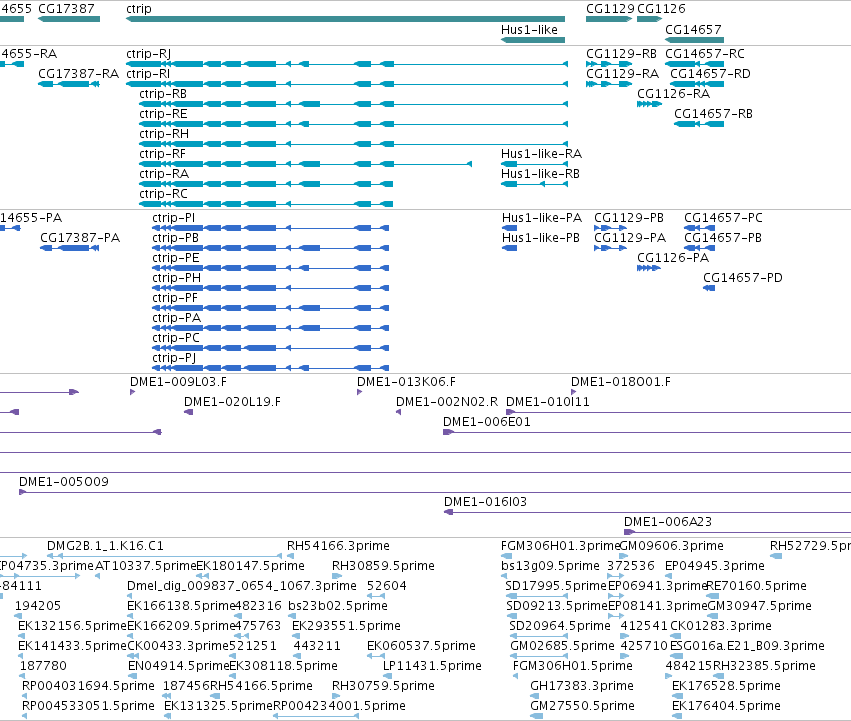Click the Hus1-like-PA protein label

click(542, 218)
